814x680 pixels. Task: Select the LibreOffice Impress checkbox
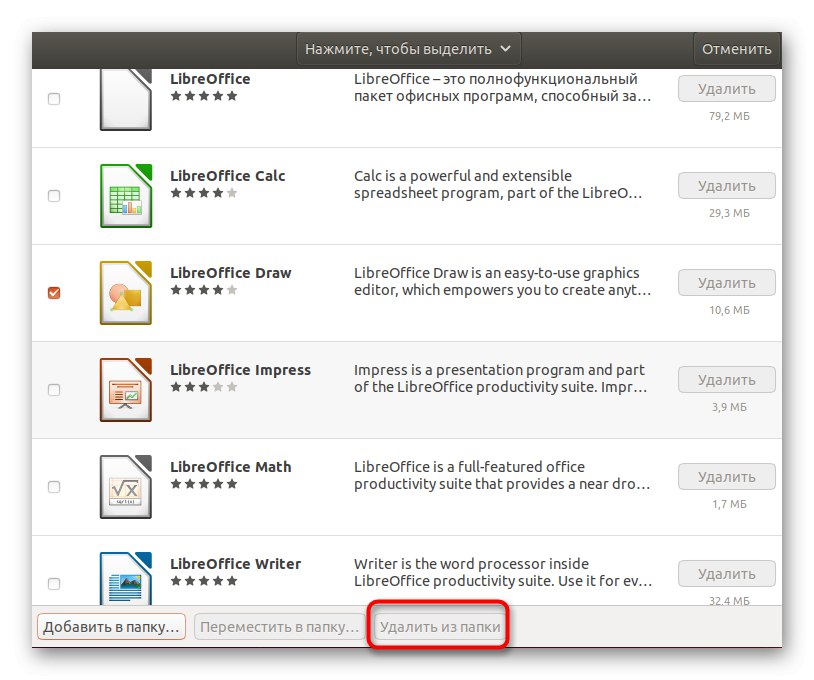(54, 390)
